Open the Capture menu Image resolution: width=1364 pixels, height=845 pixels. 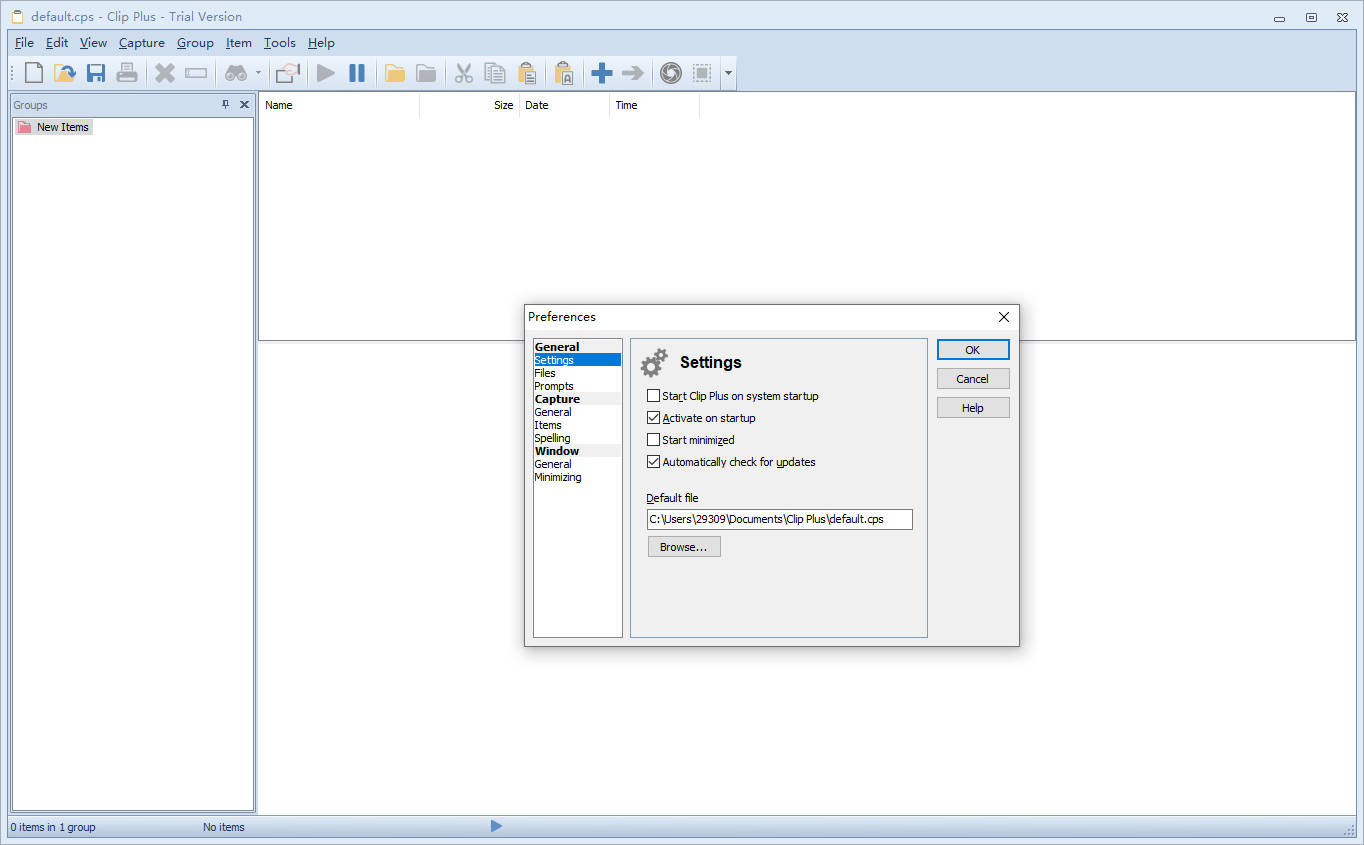point(141,43)
